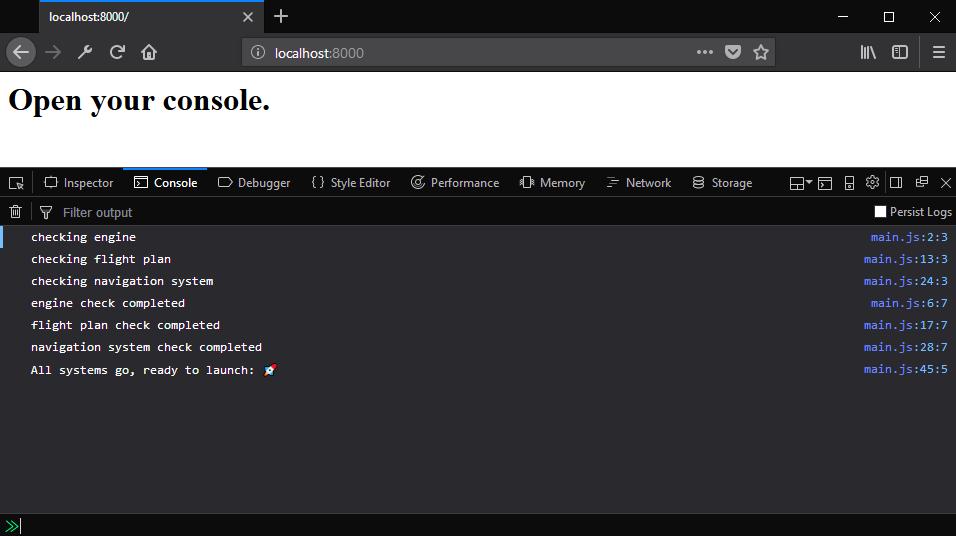
Task: Select an iframe as target document
Action: coord(801,183)
